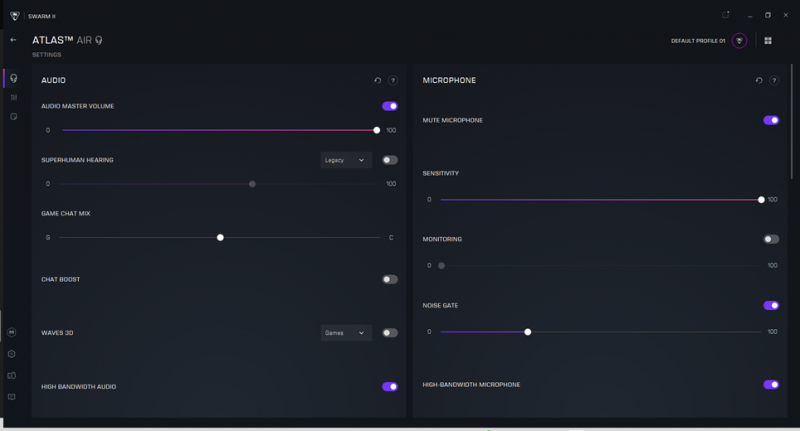Open help for the Audio section
This screenshot has height=431, width=800.
[393, 80]
